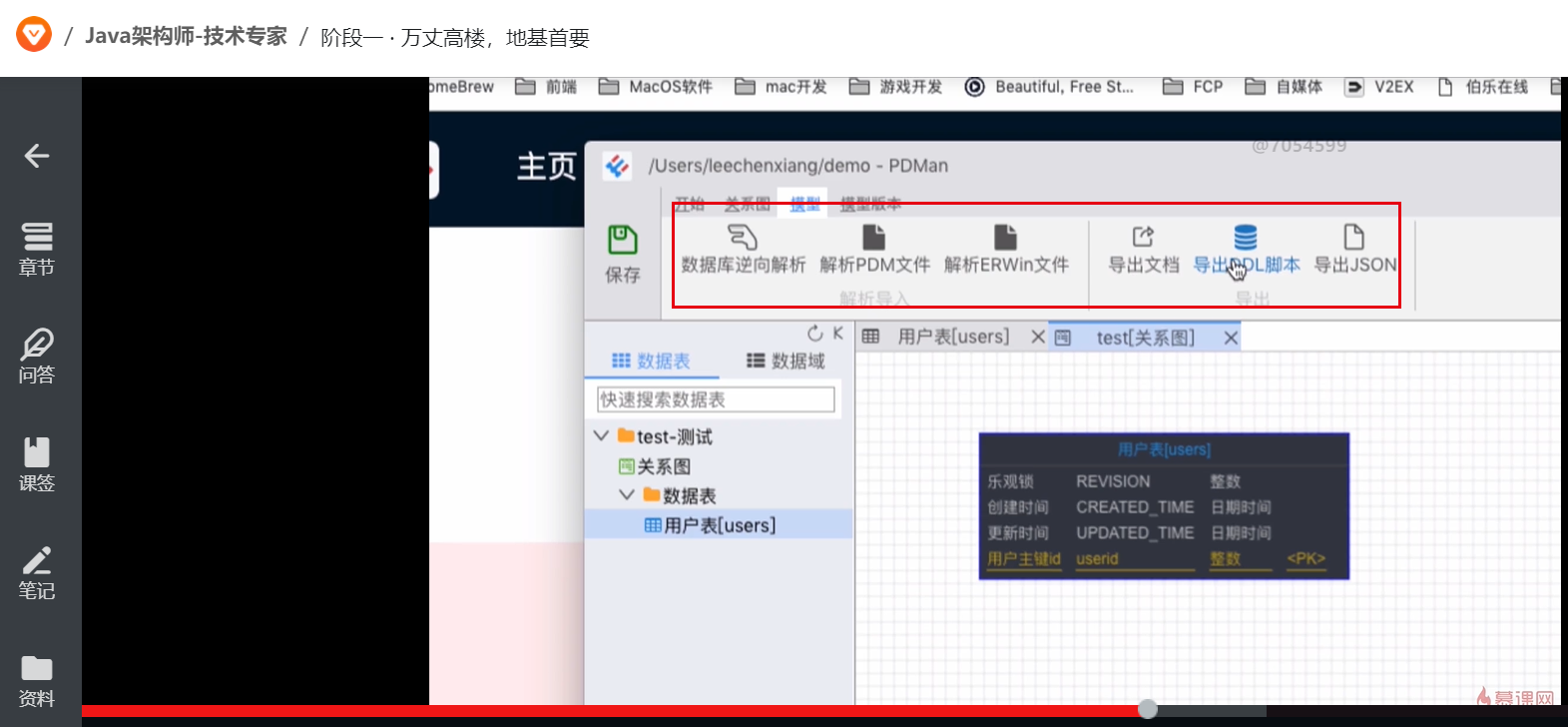This screenshot has width=1568, height=727.
Task: Open the 前端 bookmark folder
Action: [546, 87]
